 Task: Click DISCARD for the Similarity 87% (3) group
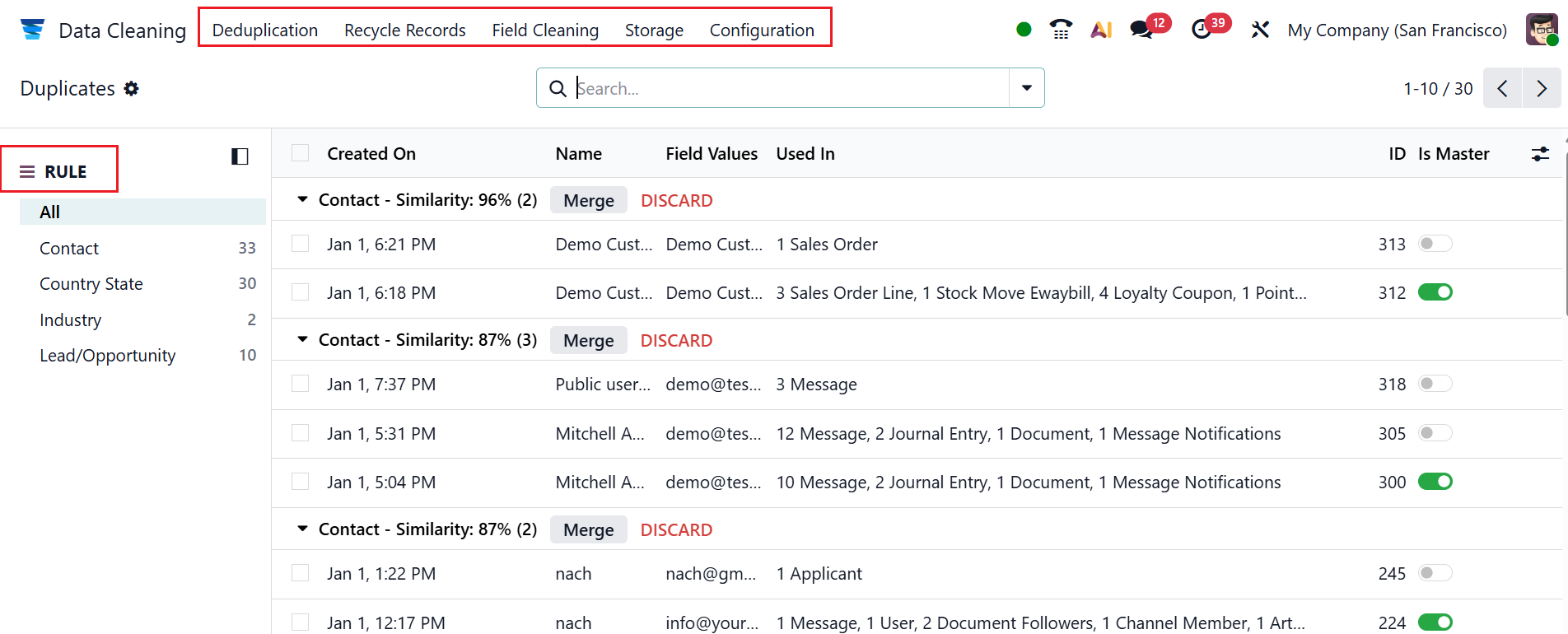coord(676,341)
